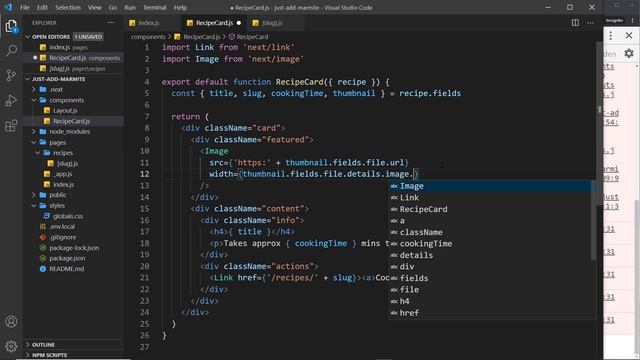The image size is (640, 360).
Task: Click the suggestion list scrollbar
Action: tap(593, 220)
